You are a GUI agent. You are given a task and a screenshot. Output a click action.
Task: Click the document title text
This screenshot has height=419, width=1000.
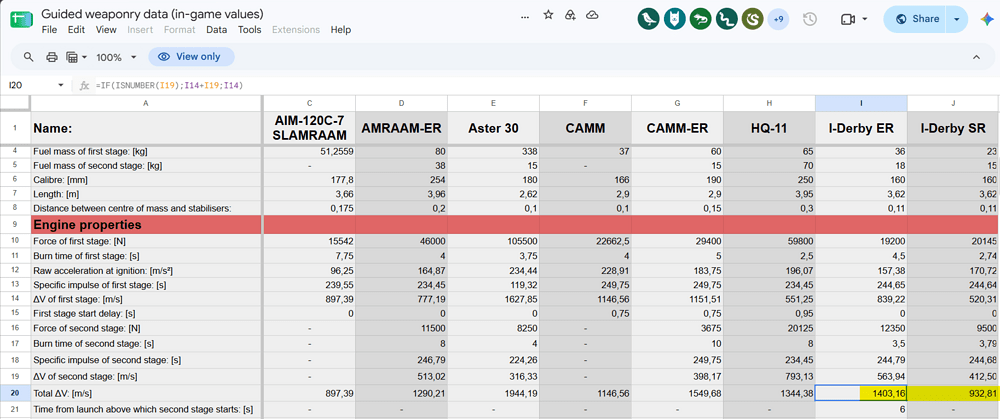pos(152,13)
